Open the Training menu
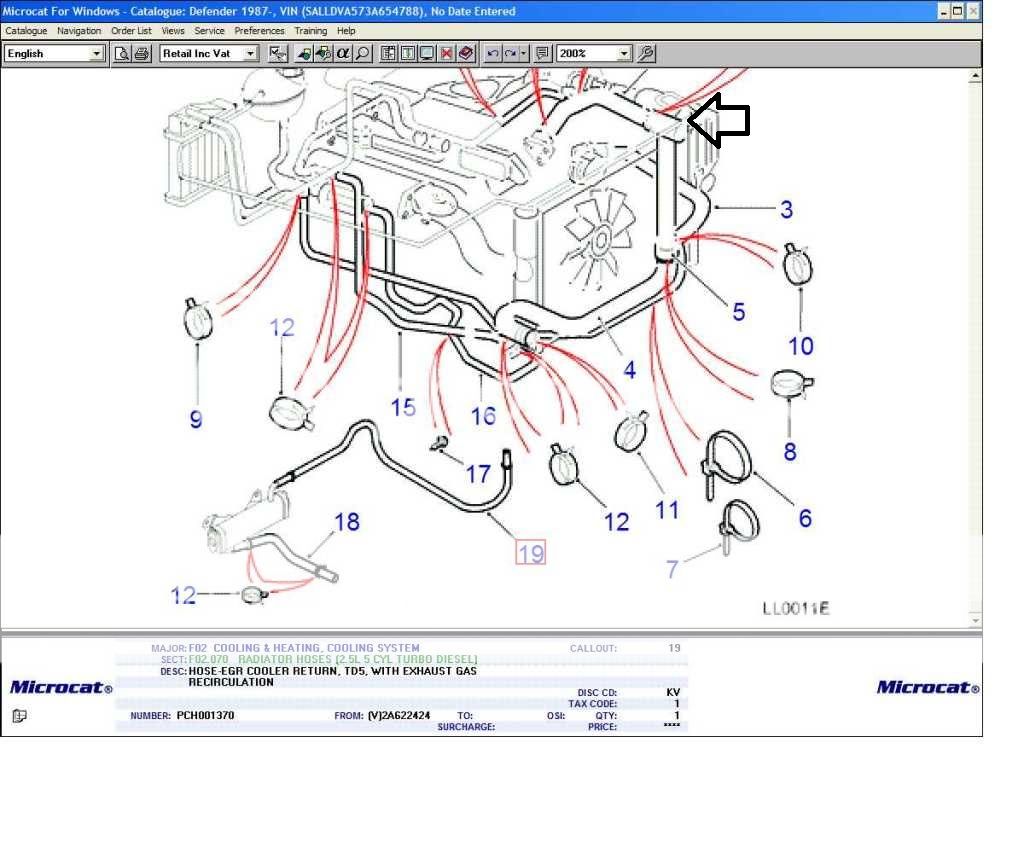The image size is (1024, 853). 311,31
